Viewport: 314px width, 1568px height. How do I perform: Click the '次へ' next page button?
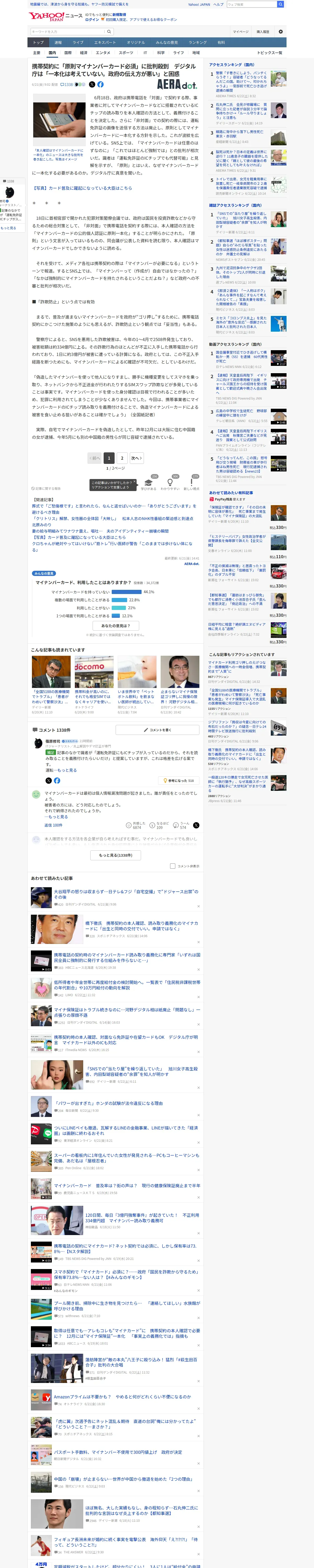click(136, 458)
